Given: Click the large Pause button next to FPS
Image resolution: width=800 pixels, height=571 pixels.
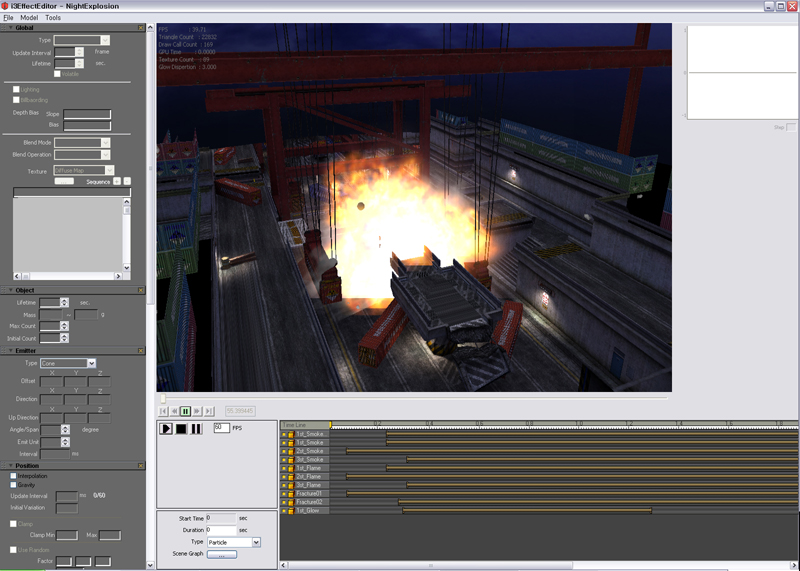Looking at the screenshot, I should (x=196, y=429).
